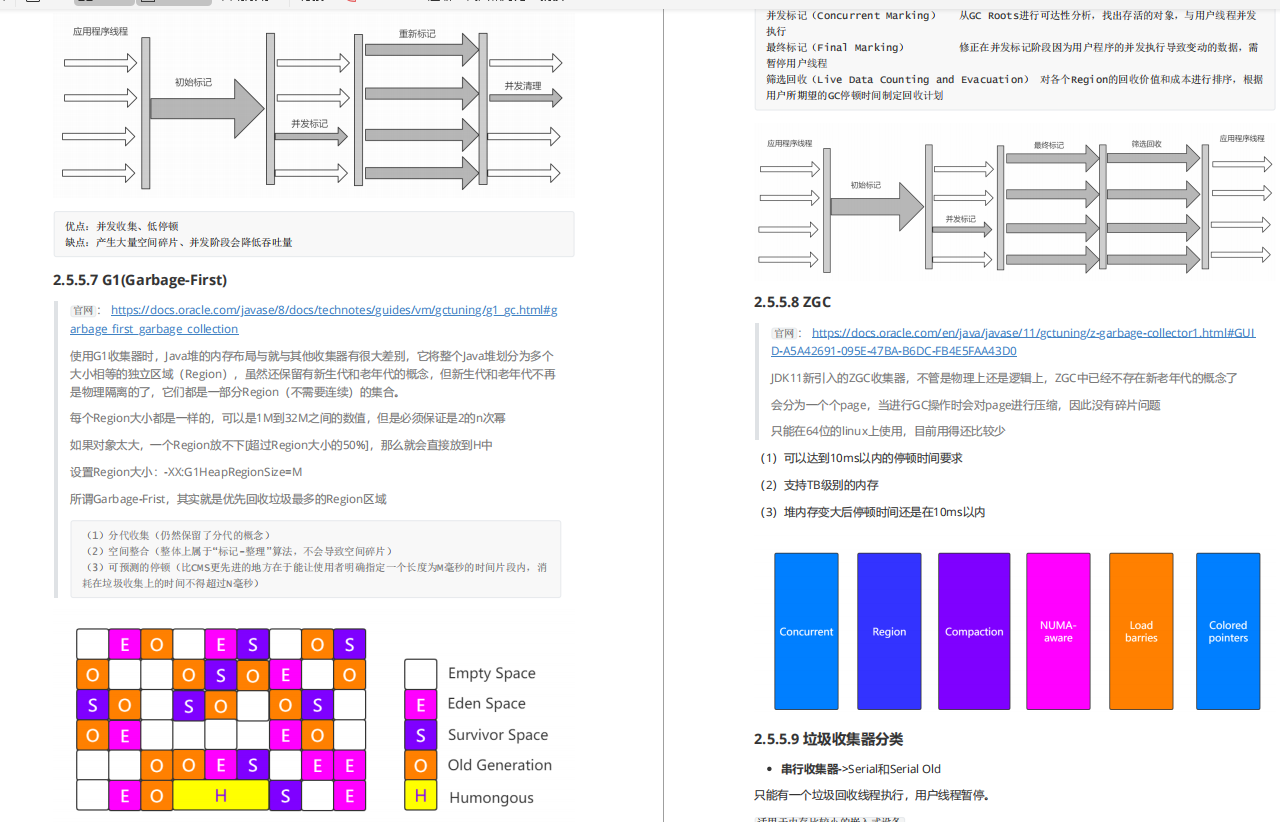Click the 筛选回收 label in the G1 diagram
This screenshot has height=822, width=1280.
(x=1147, y=144)
